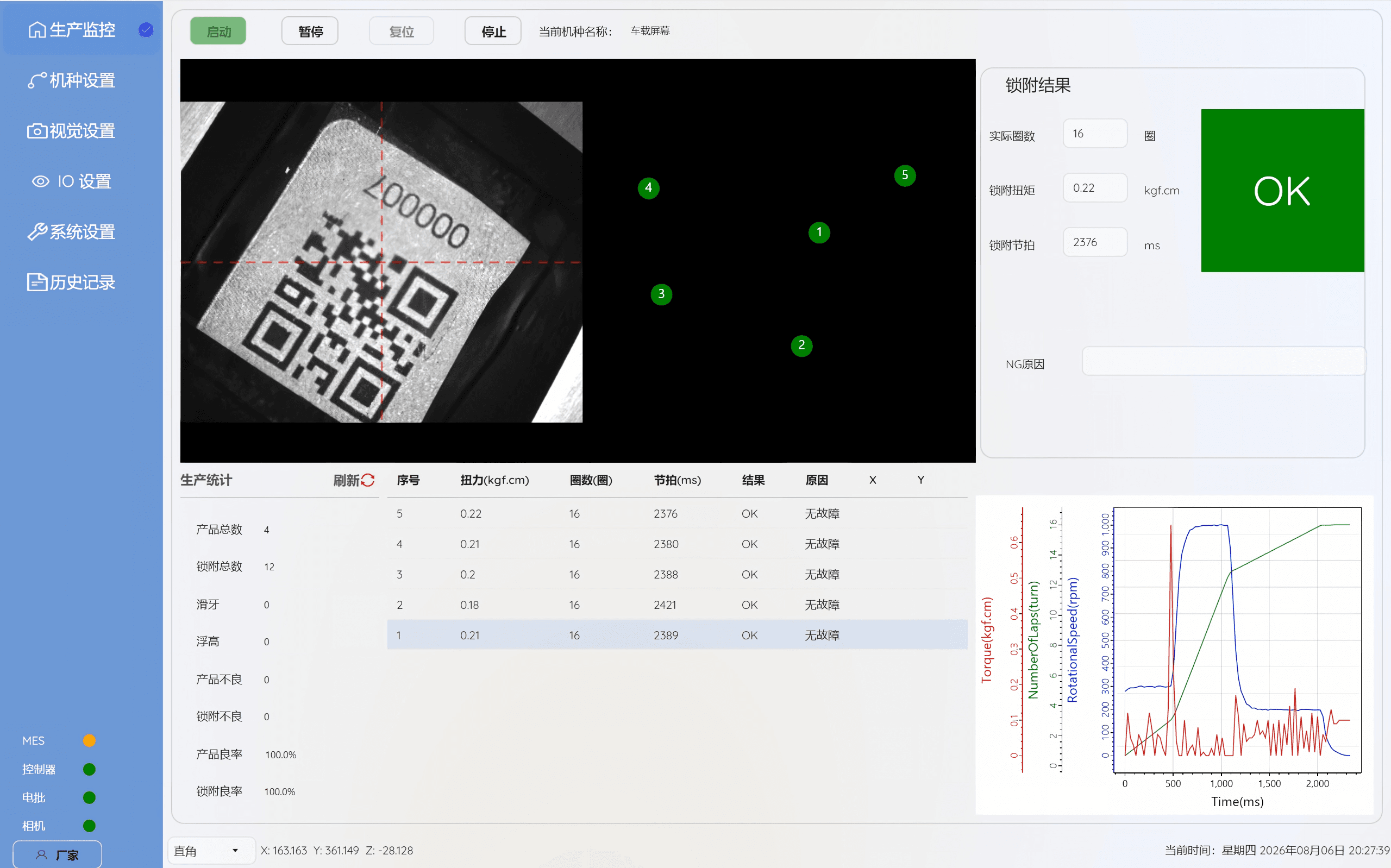Click the 当前时间 date and time display
The image size is (1391, 868).
pos(1277,851)
